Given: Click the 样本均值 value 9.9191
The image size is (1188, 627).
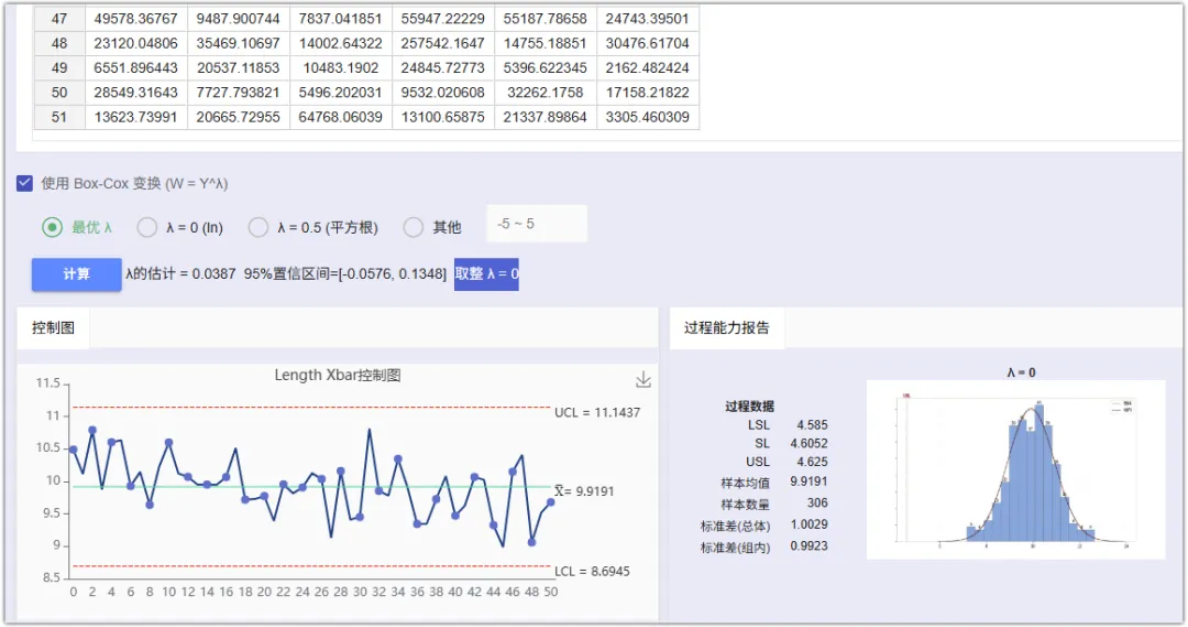Looking at the screenshot, I should [x=809, y=482].
